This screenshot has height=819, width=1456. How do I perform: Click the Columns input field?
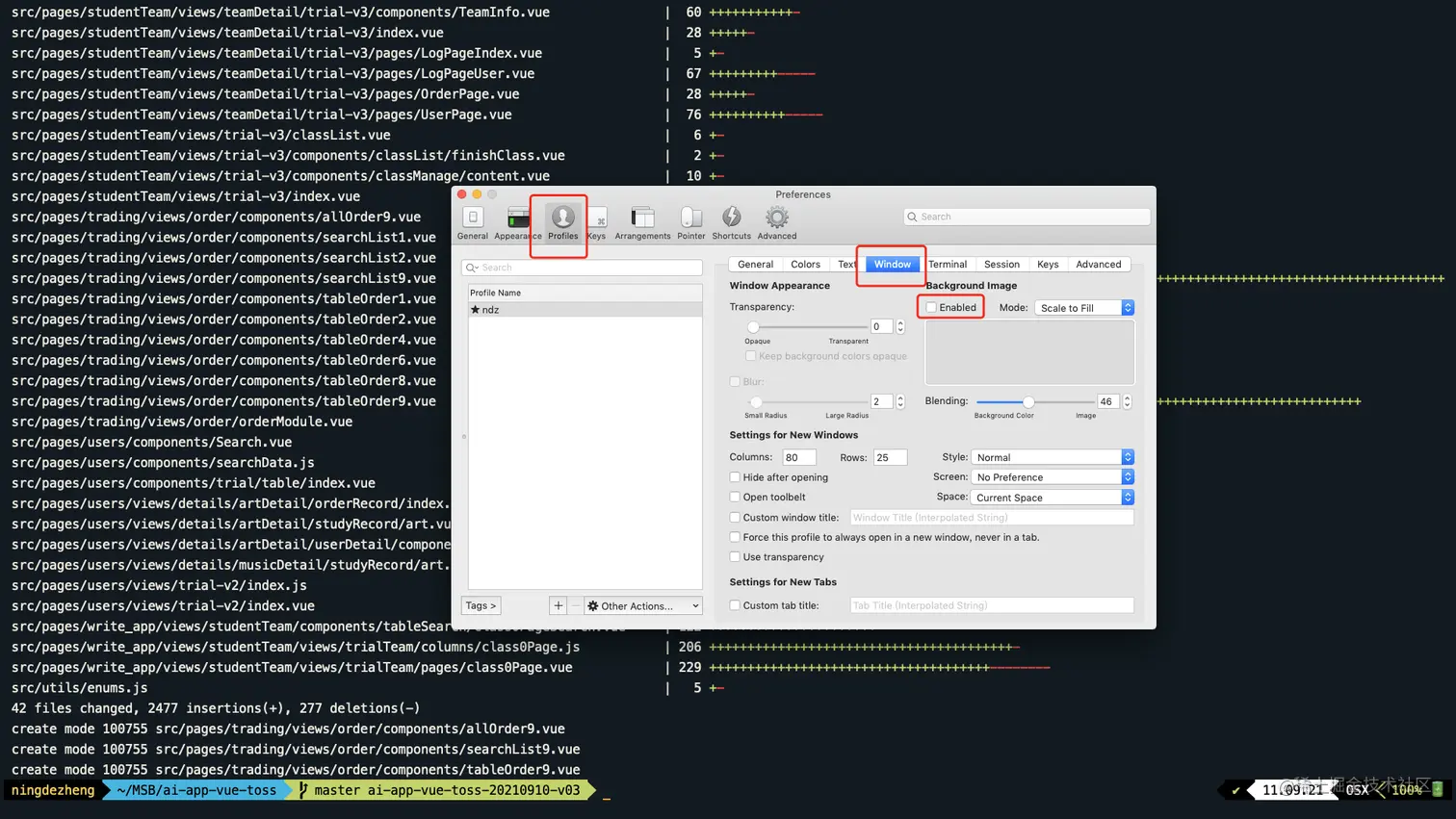pyautogui.click(x=799, y=457)
